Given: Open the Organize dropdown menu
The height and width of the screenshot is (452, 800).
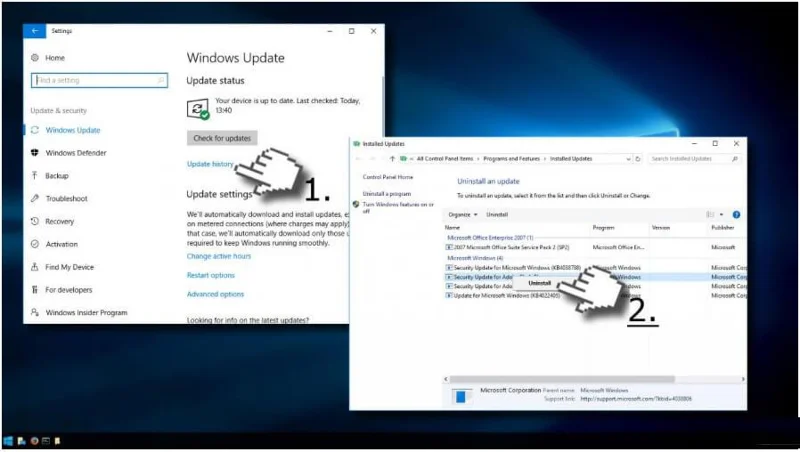Looking at the screenshot, I should tap(463, 215).
